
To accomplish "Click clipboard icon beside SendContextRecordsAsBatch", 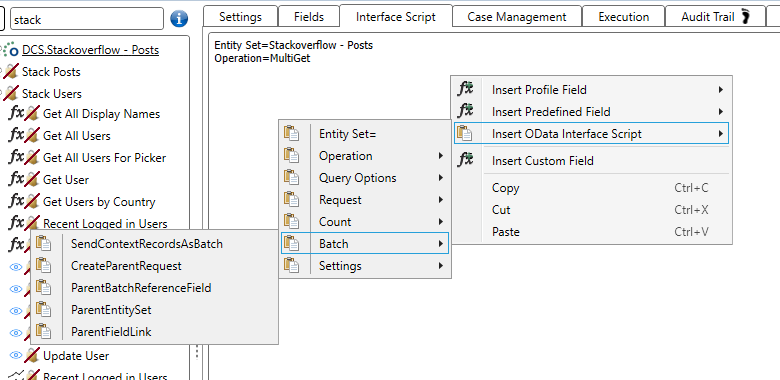I will point(44,243).
